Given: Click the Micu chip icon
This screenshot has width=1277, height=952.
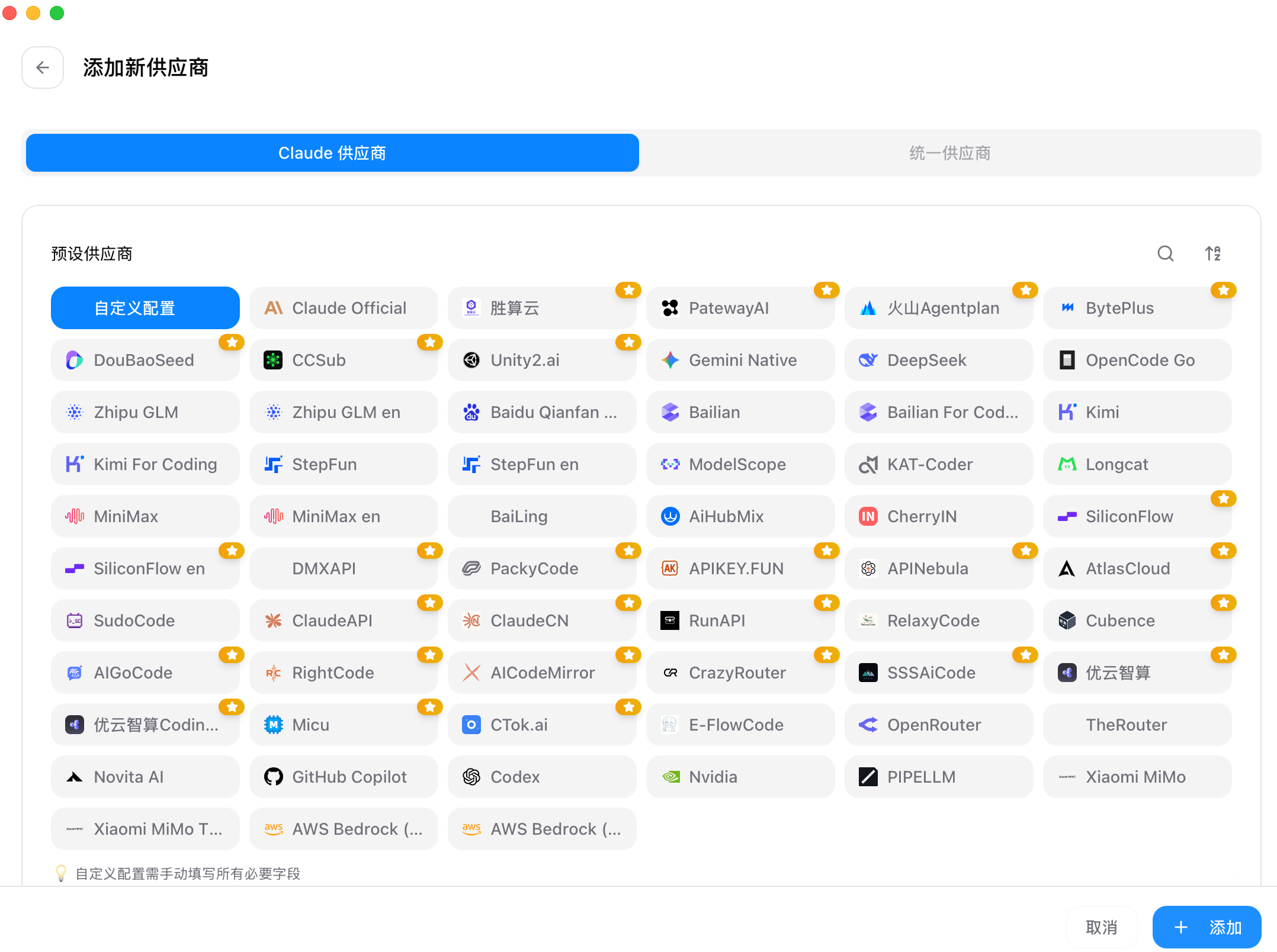Looking at the screenshot, I should [273, 725].
